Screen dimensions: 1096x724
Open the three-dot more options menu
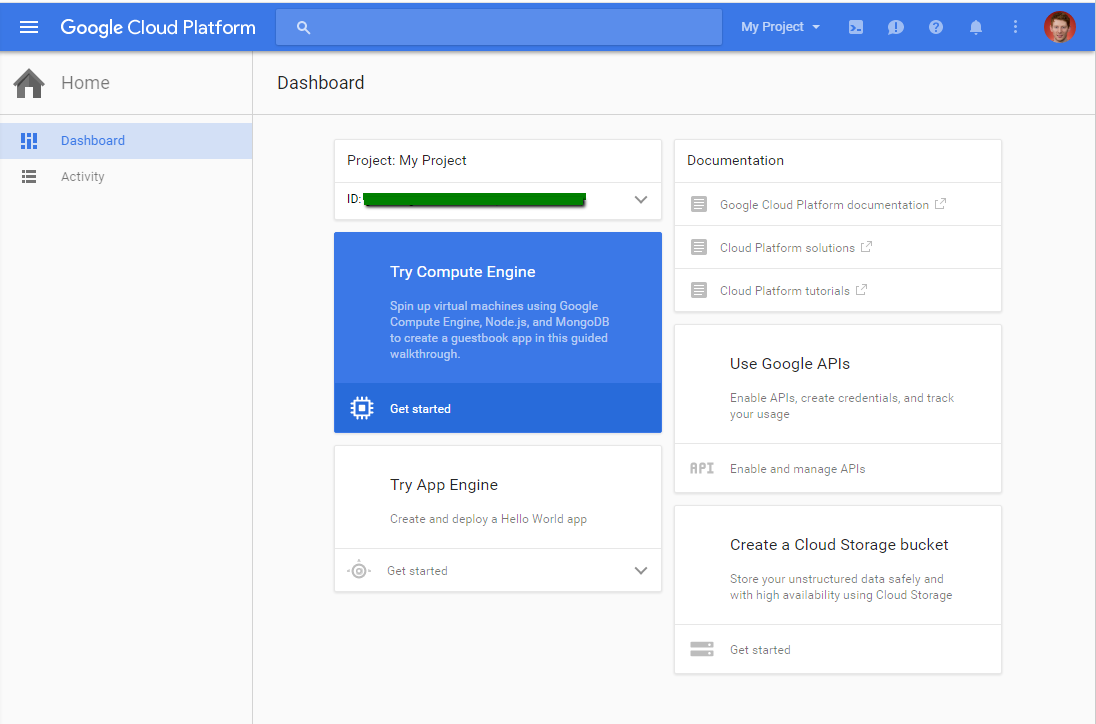[x=1016, y=27]
